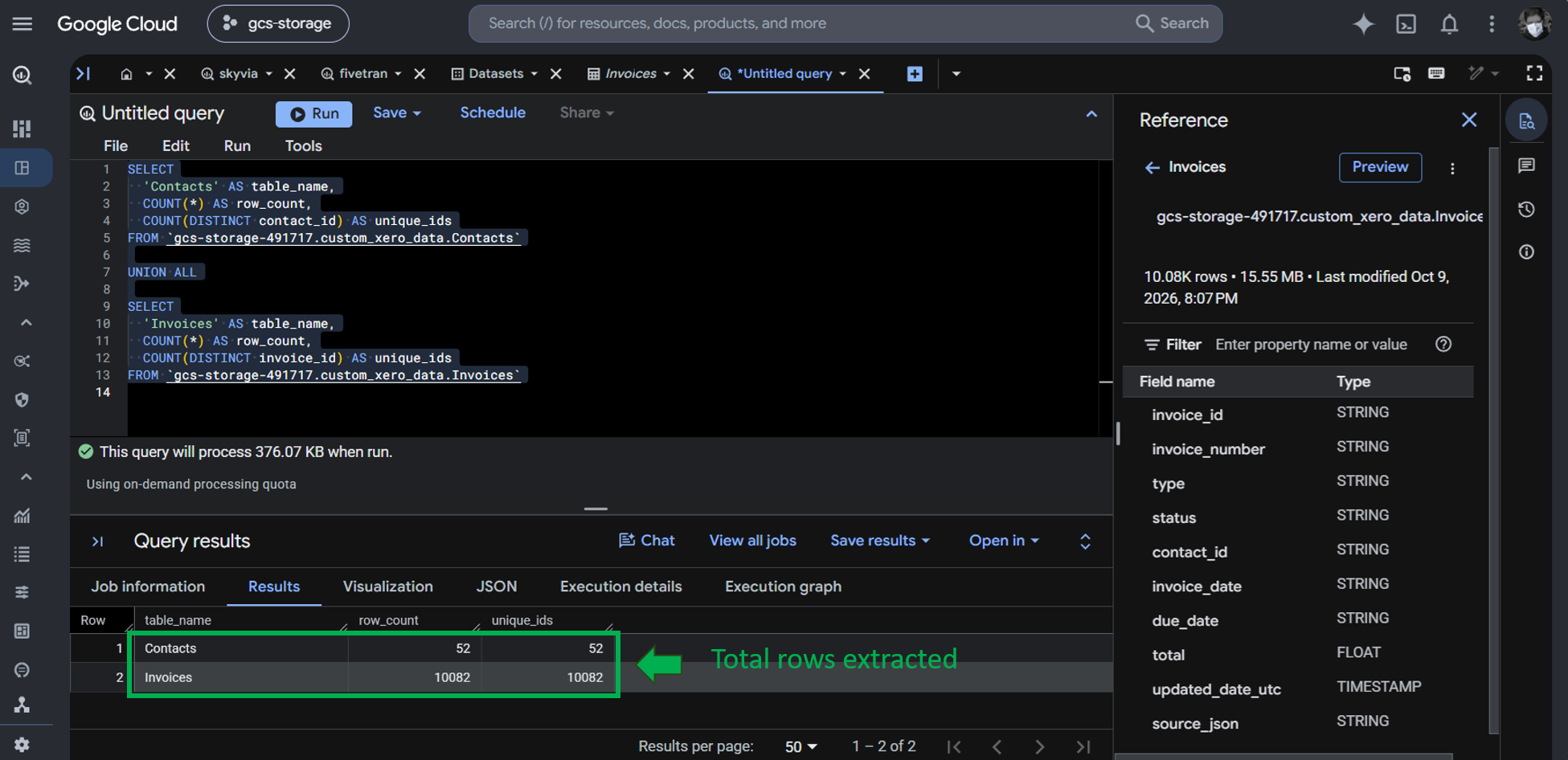
Task: Click the user account avatar
Action: click(x=1534, y=24)
